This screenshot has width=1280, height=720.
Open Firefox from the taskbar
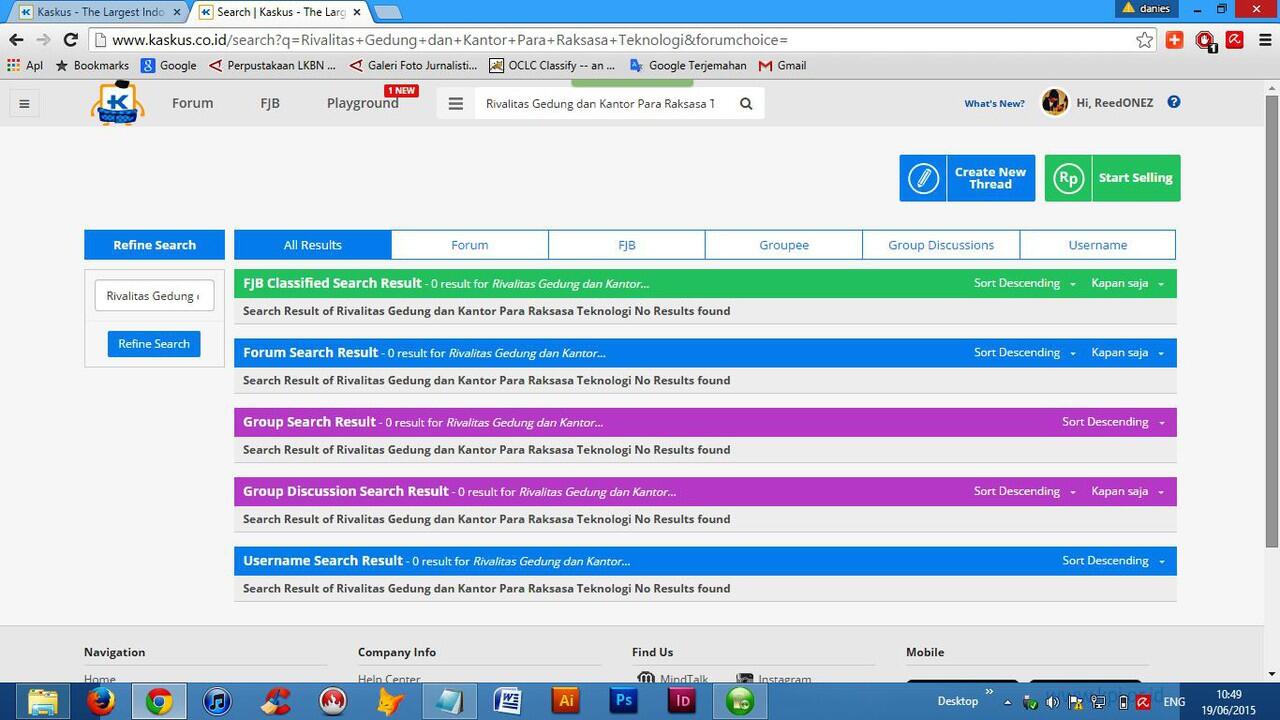(100, 701)
